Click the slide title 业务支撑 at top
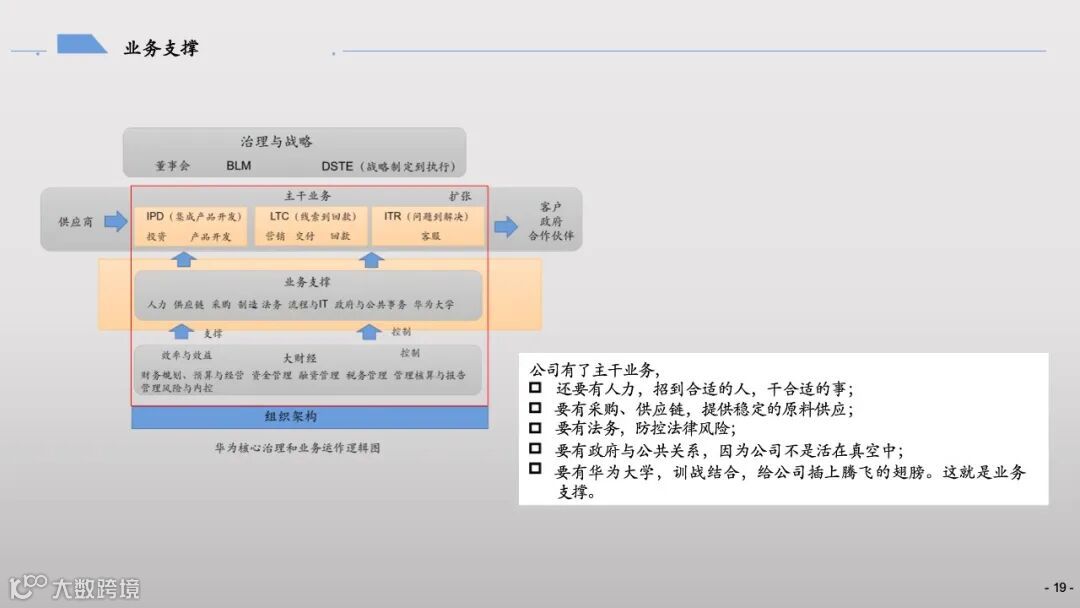 (x=160, y=48)
